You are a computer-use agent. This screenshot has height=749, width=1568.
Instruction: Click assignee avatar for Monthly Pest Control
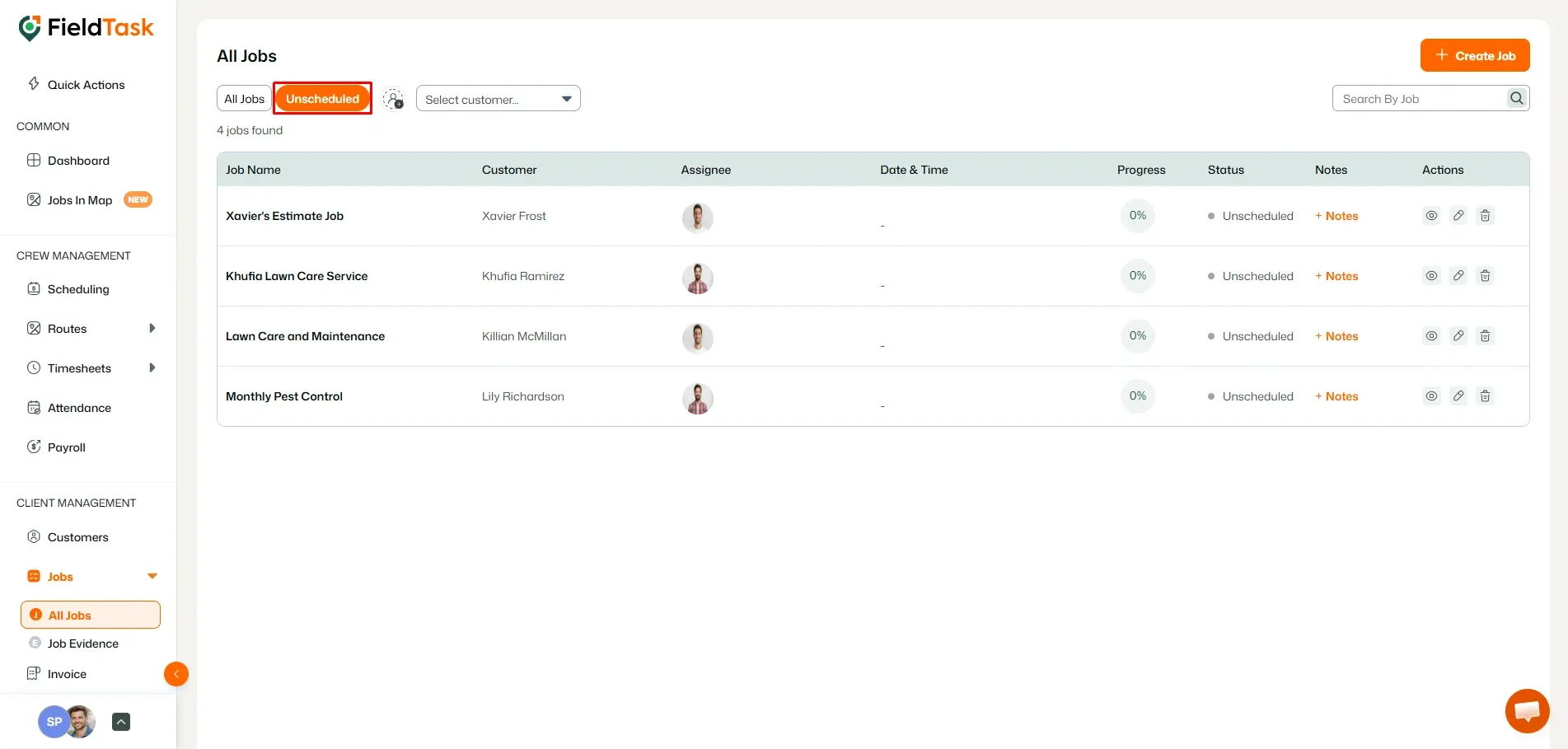click(698, 399)
